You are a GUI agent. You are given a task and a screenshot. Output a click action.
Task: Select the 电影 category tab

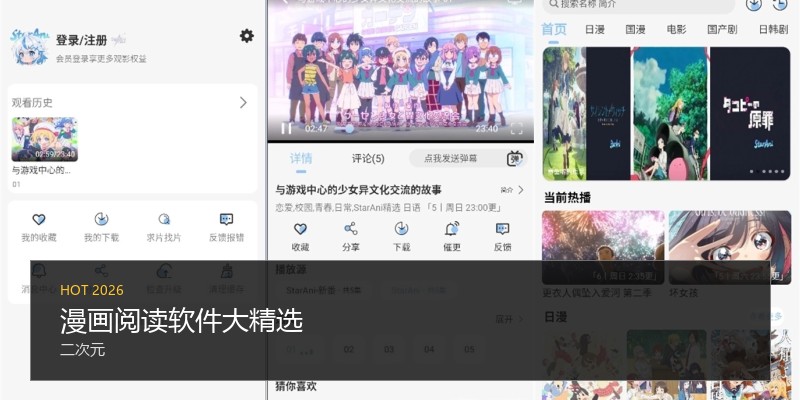[x=677, y=29]
